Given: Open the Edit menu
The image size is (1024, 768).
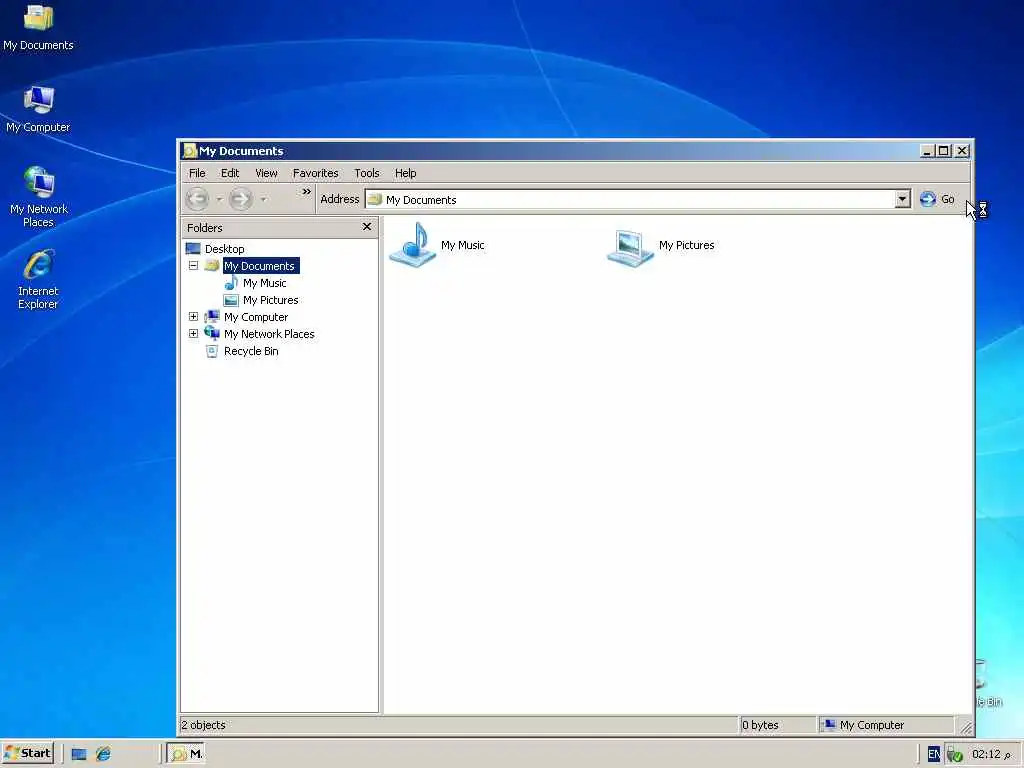Looking at the screenshot, I should pos(230,173).
